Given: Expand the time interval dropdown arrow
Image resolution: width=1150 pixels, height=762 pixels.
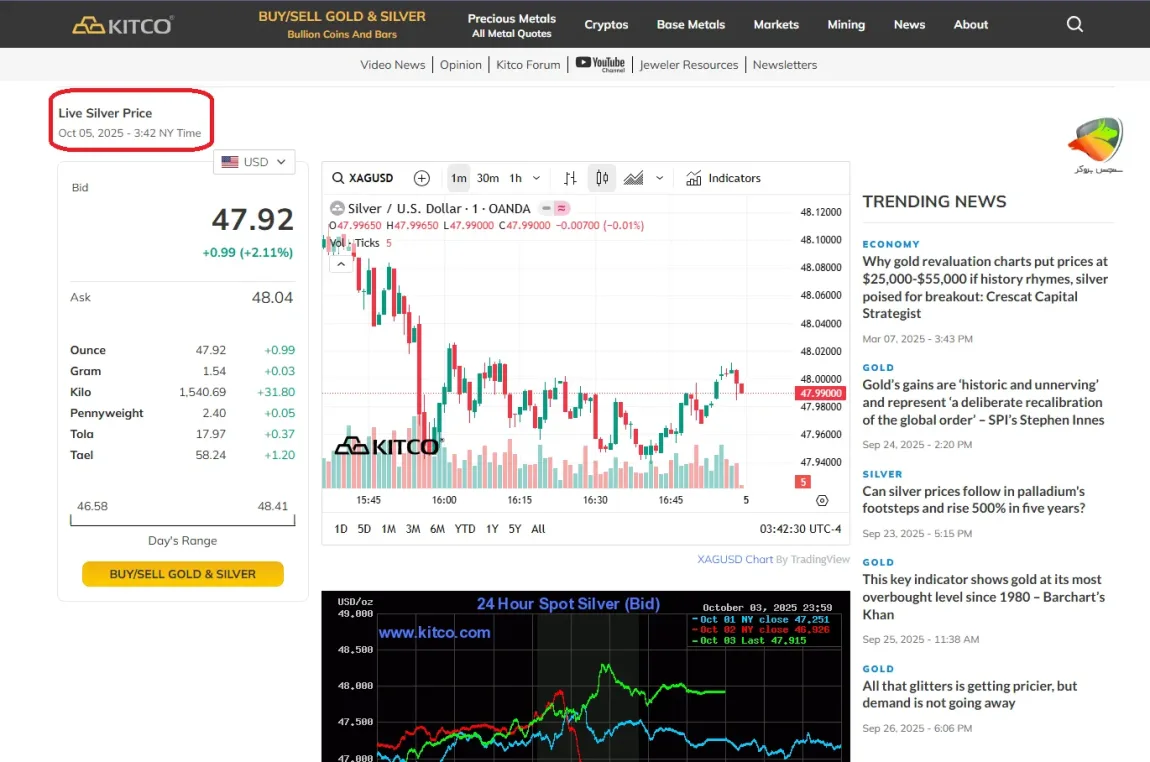Looking at the screenshot, I should 536,178.
